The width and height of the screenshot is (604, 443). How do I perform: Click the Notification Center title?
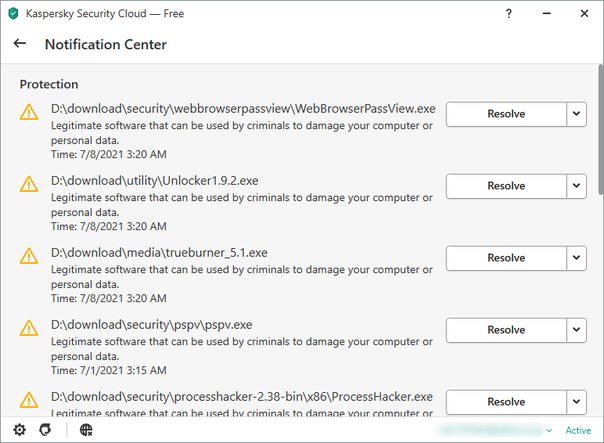(106, 44)
